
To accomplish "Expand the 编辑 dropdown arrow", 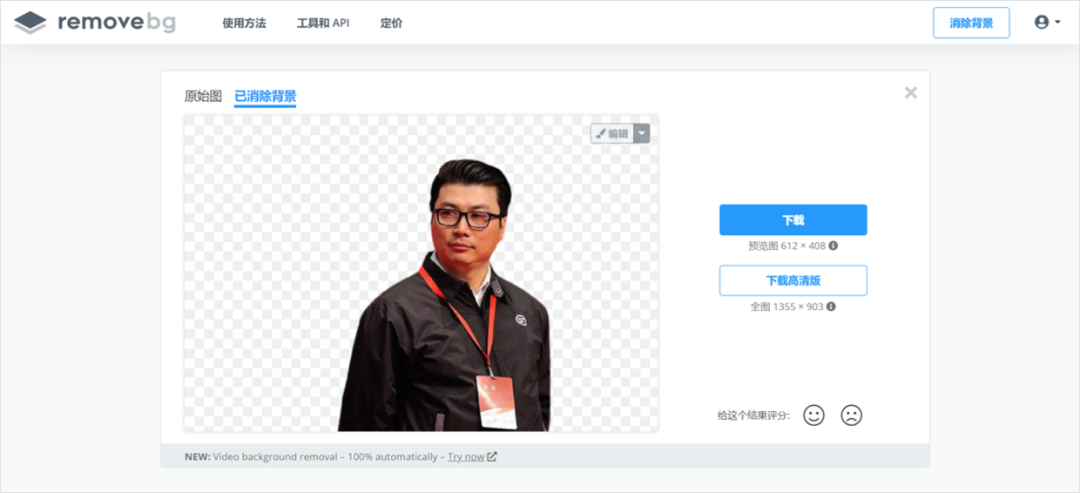I will point(642,134).
